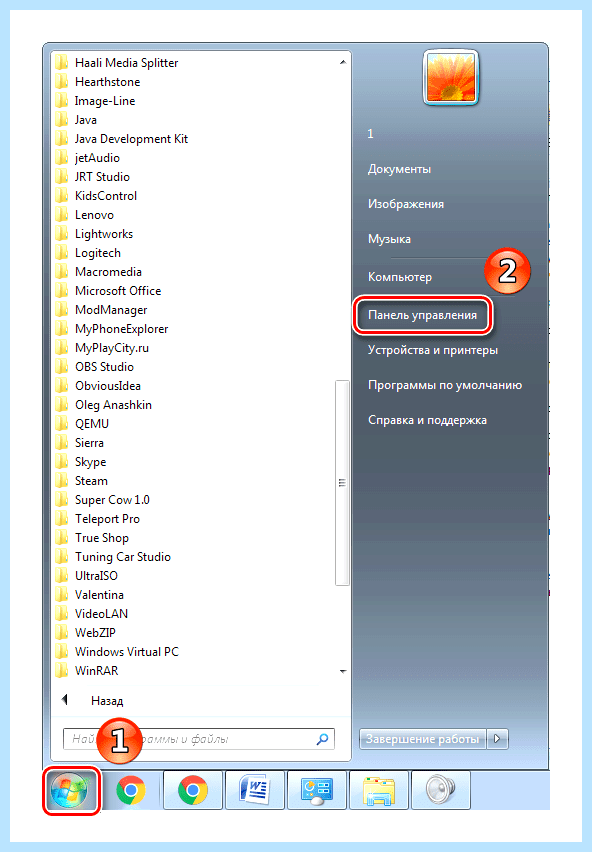This screenshot has height=852, width=592.
Task: Click the folder icon next to Valentina
Action: (61, 594)
